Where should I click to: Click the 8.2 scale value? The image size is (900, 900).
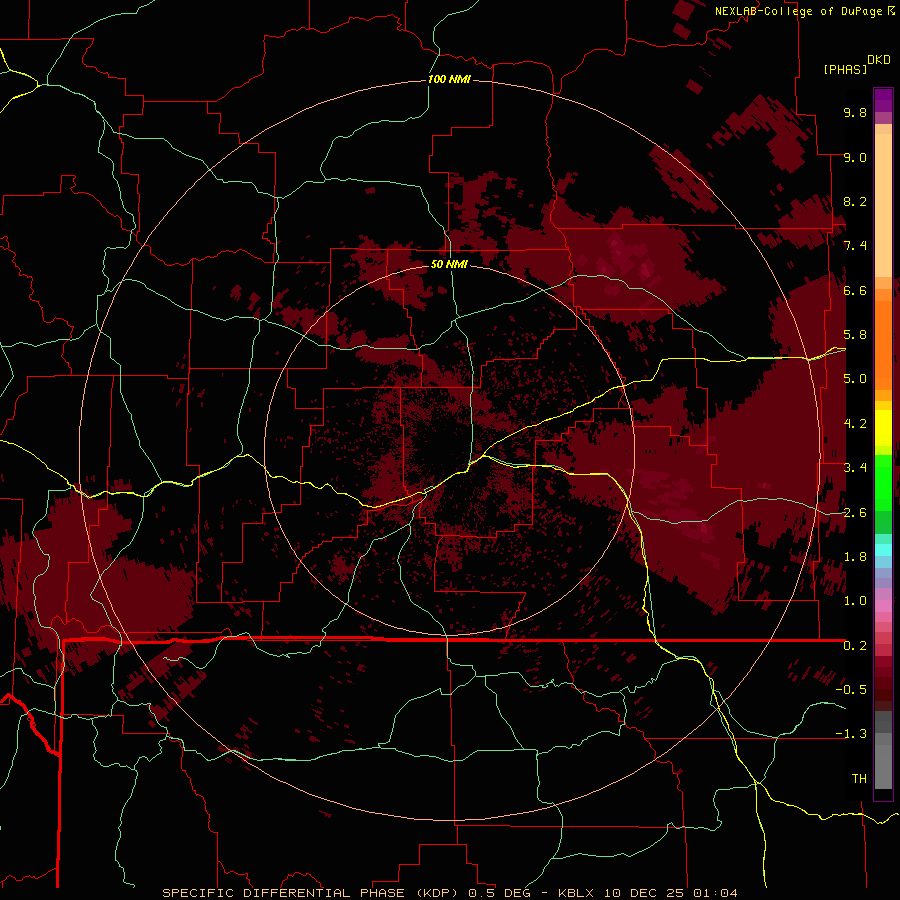pos(855,201)
